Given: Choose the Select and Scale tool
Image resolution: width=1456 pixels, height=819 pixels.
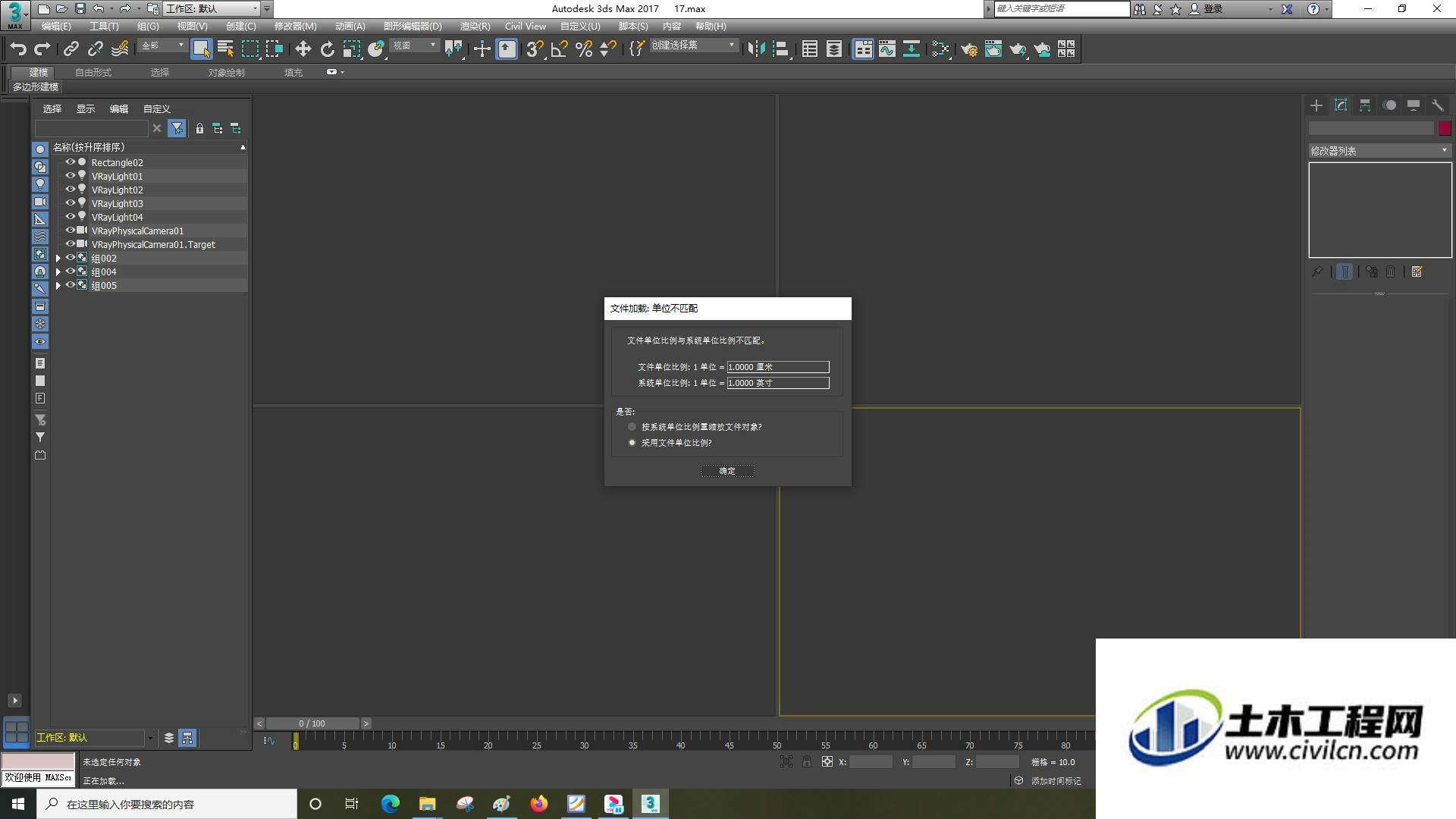Looking at the screenshot, I should click(x=351, y=49).
